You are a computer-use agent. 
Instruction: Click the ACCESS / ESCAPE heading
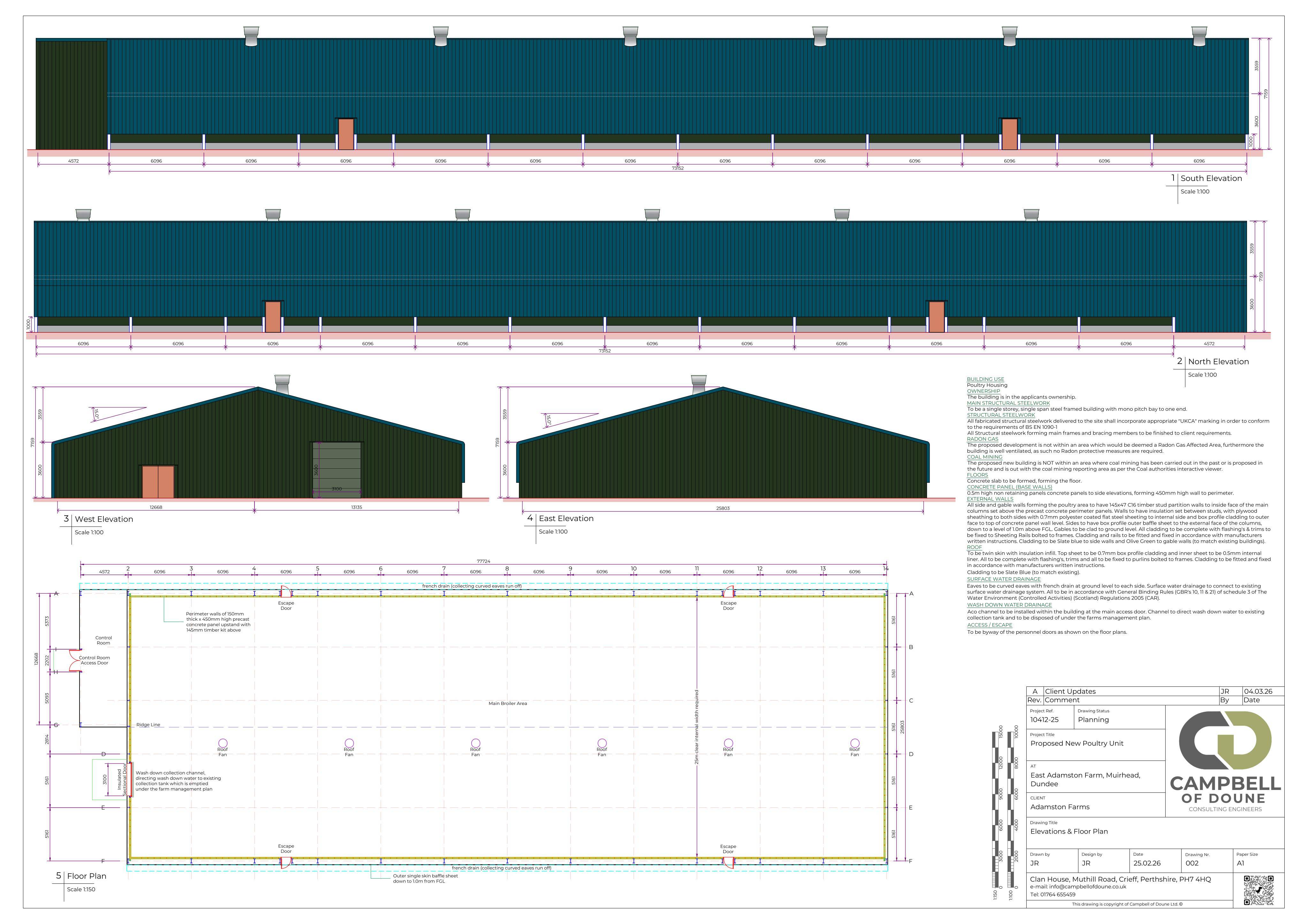(990, 625)
